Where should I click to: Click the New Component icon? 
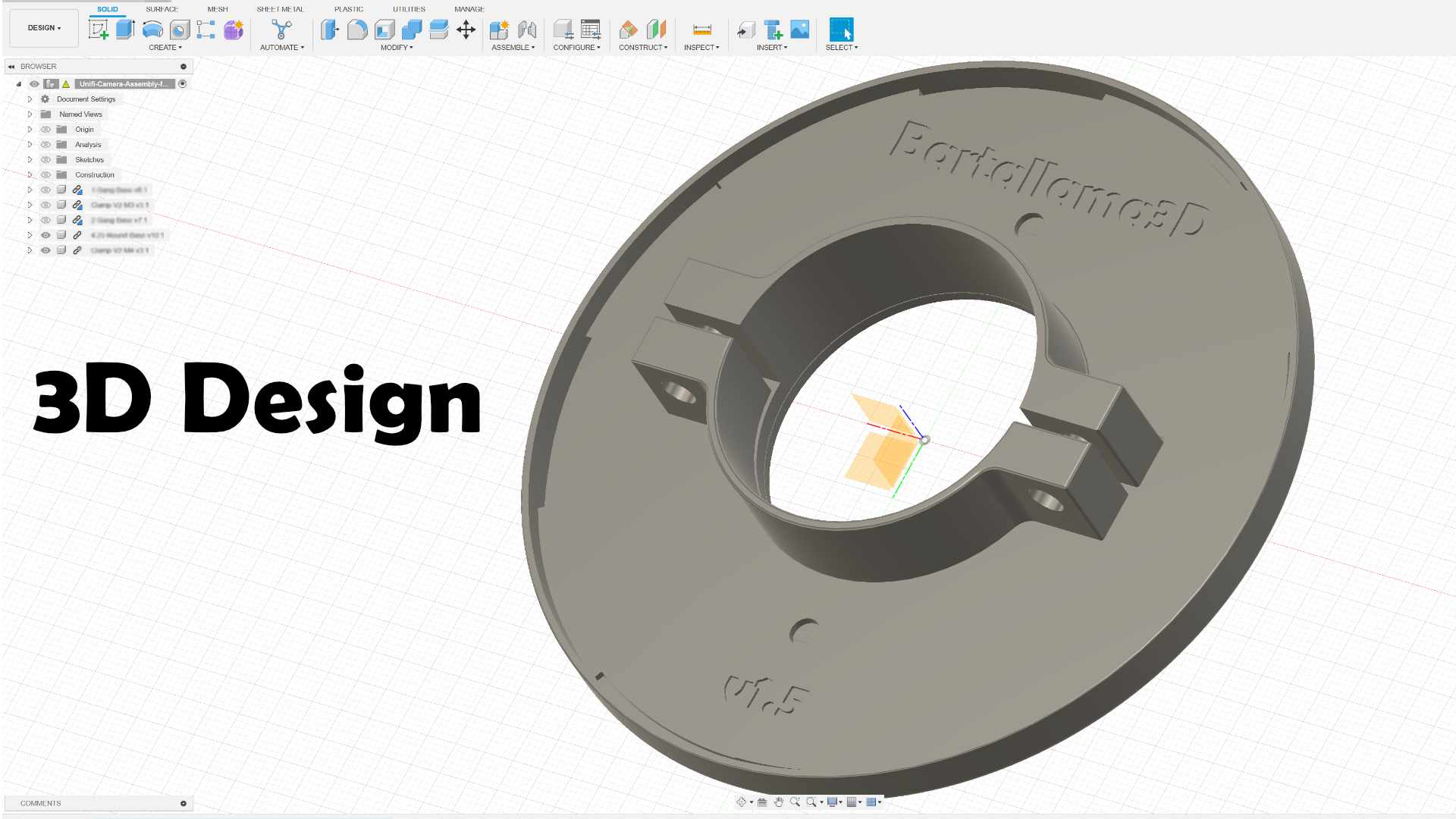(x=499, y=30)
